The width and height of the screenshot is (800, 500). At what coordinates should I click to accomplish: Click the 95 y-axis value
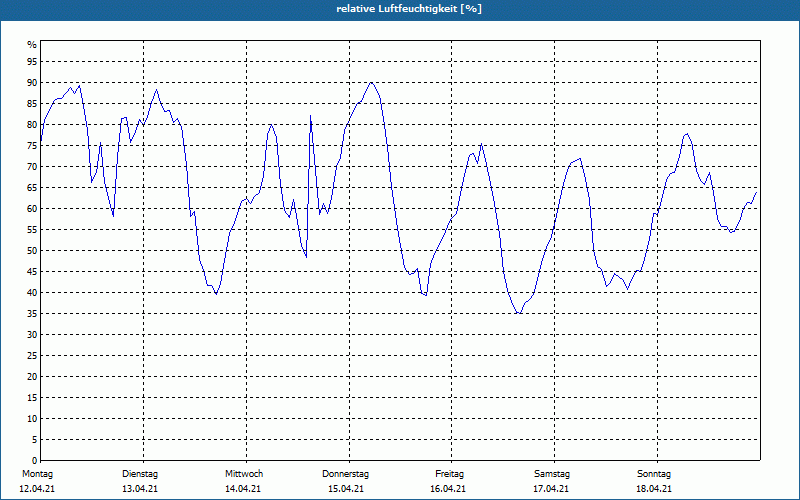[32, 62]
